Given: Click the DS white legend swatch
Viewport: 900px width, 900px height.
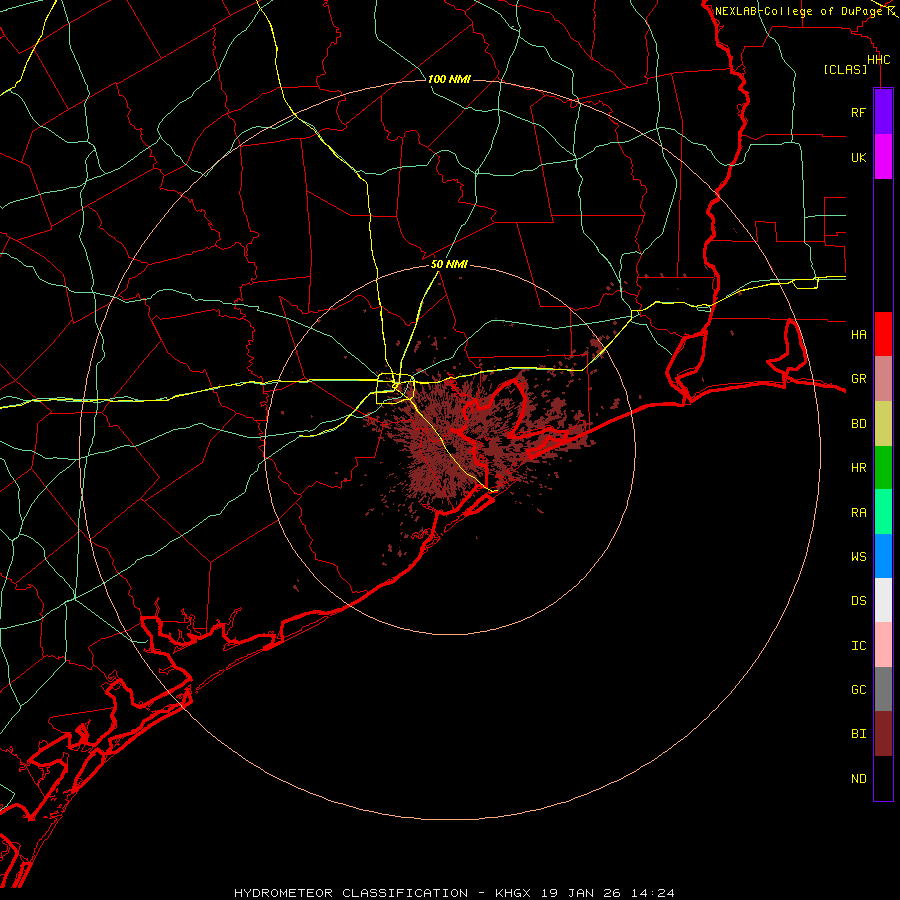Looking at the screenshot, I should click(x=883, y=600).
